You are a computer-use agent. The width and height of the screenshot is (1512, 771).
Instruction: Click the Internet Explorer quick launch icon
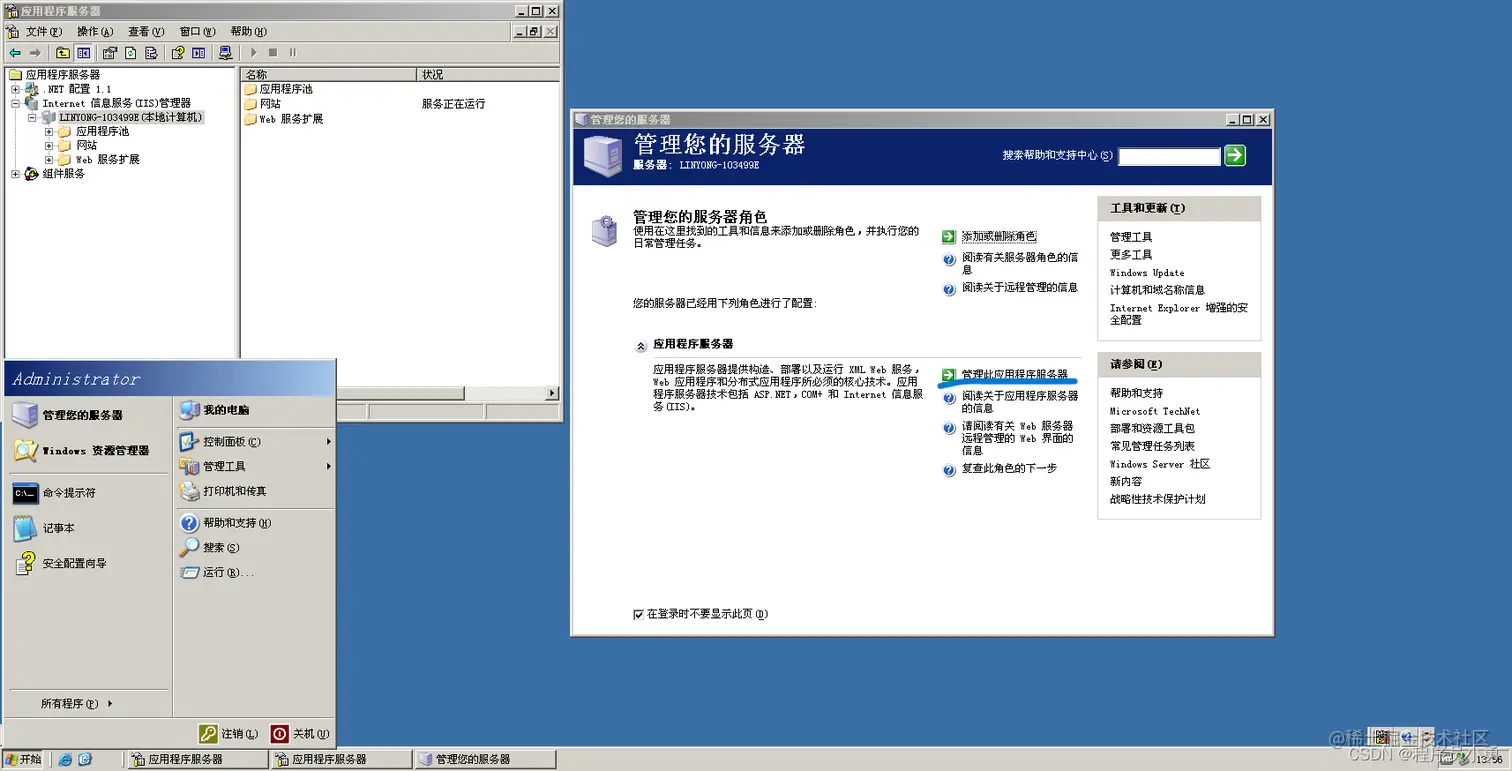click(x=65, y=759)
